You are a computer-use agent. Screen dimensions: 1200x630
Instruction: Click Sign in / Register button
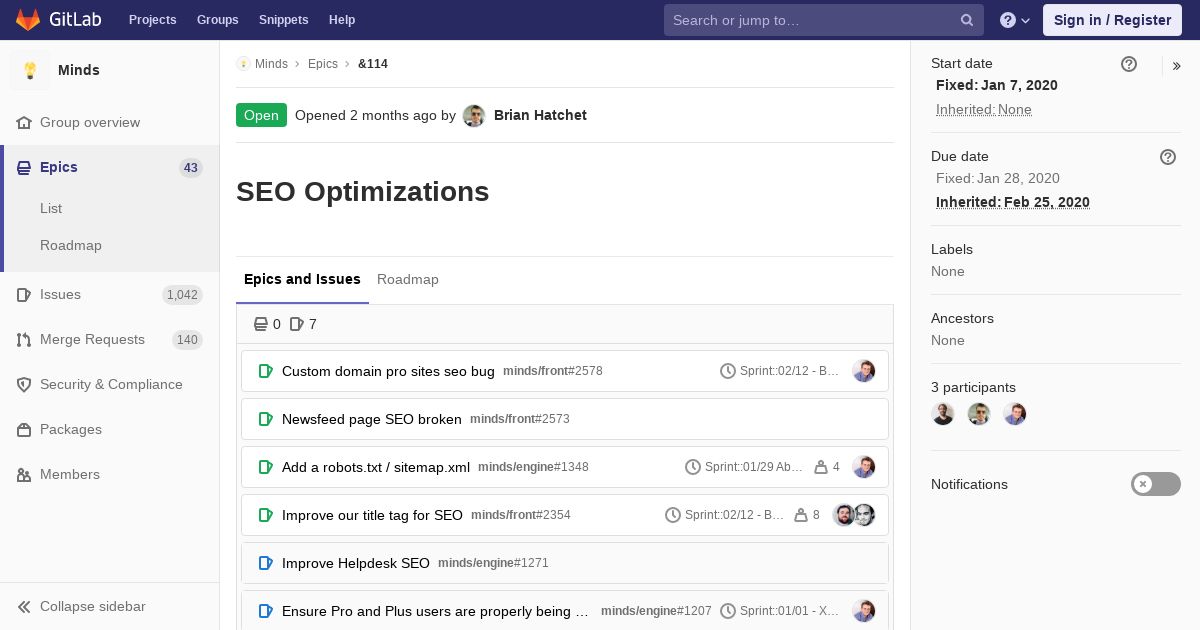coord(1112,20)
